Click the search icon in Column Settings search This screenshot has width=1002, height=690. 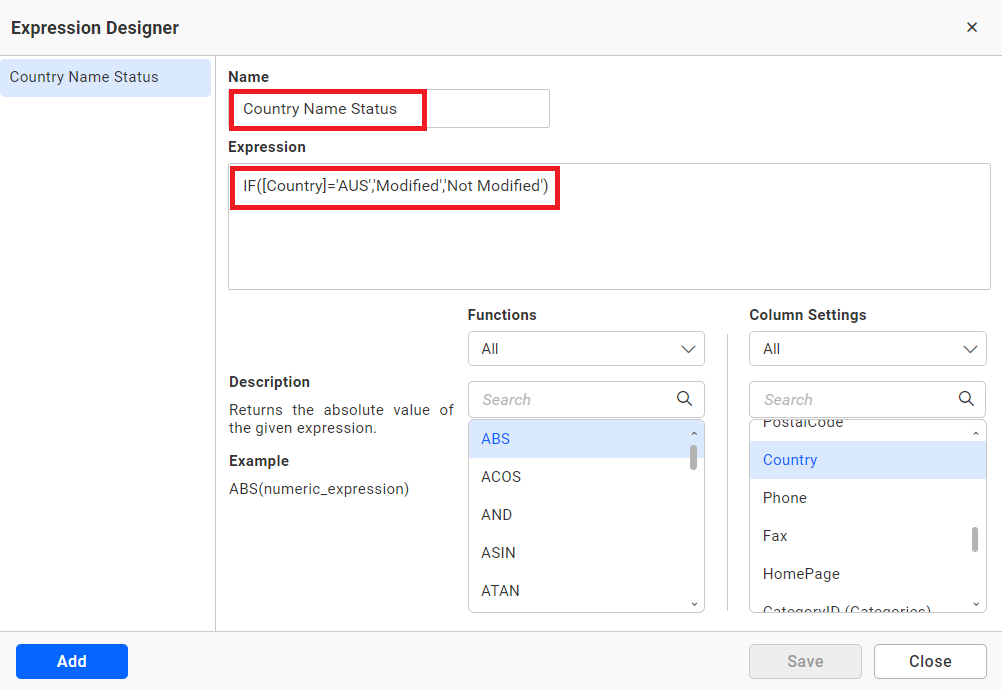(x=966, y=399)
